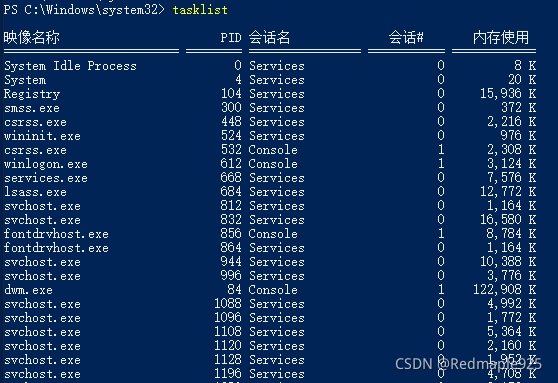Image resolution: width=558 pixels, height=383 pixels.
Task: Select the System Idle Process entry
Action: 70,66
